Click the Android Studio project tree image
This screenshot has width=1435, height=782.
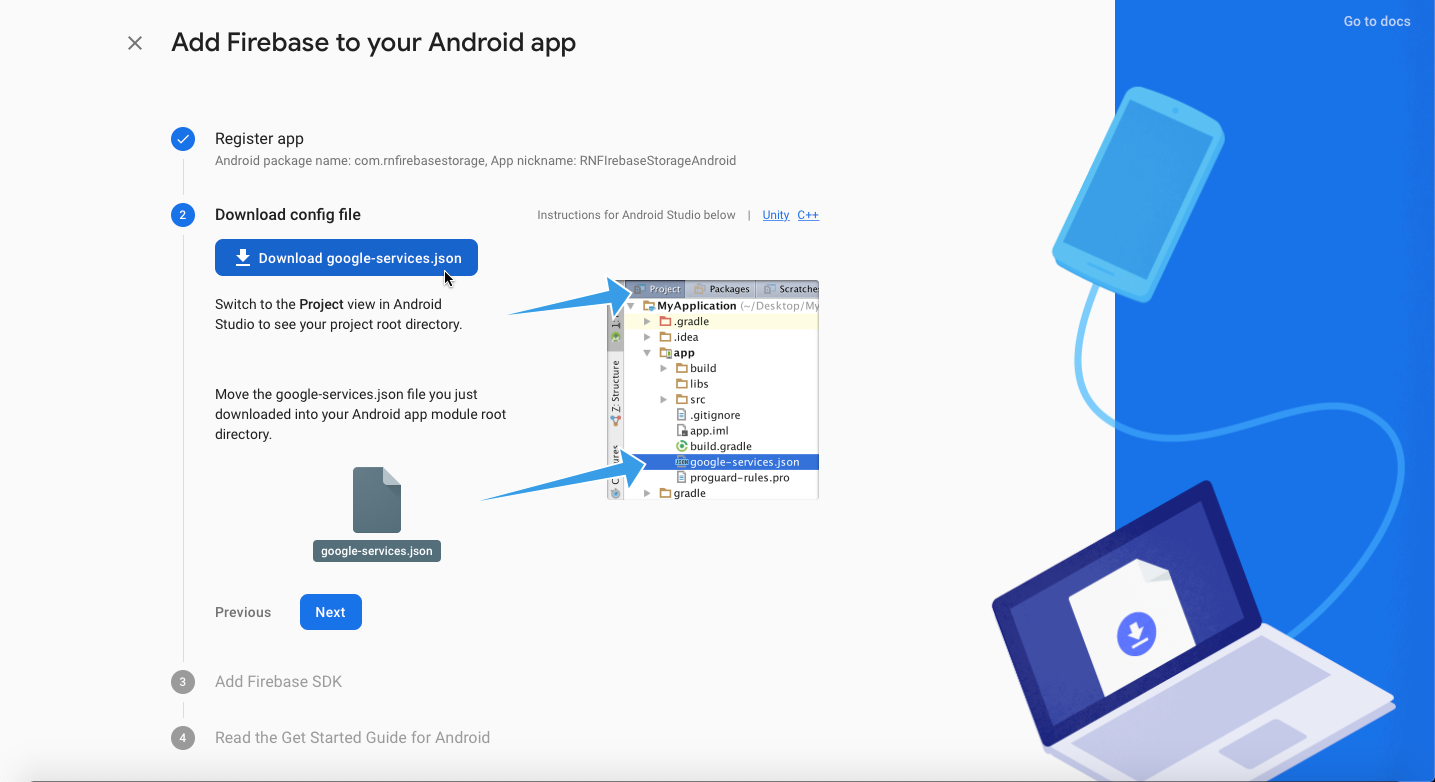click(x=713, y=390)
